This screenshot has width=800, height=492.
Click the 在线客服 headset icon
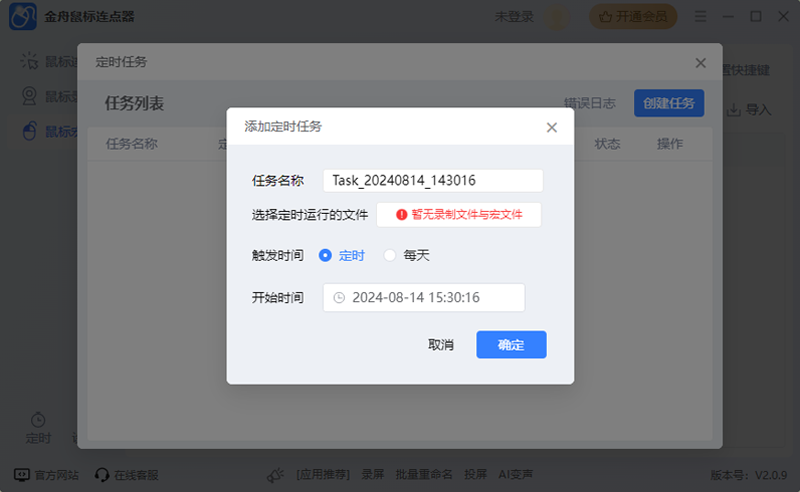[101, 475]
